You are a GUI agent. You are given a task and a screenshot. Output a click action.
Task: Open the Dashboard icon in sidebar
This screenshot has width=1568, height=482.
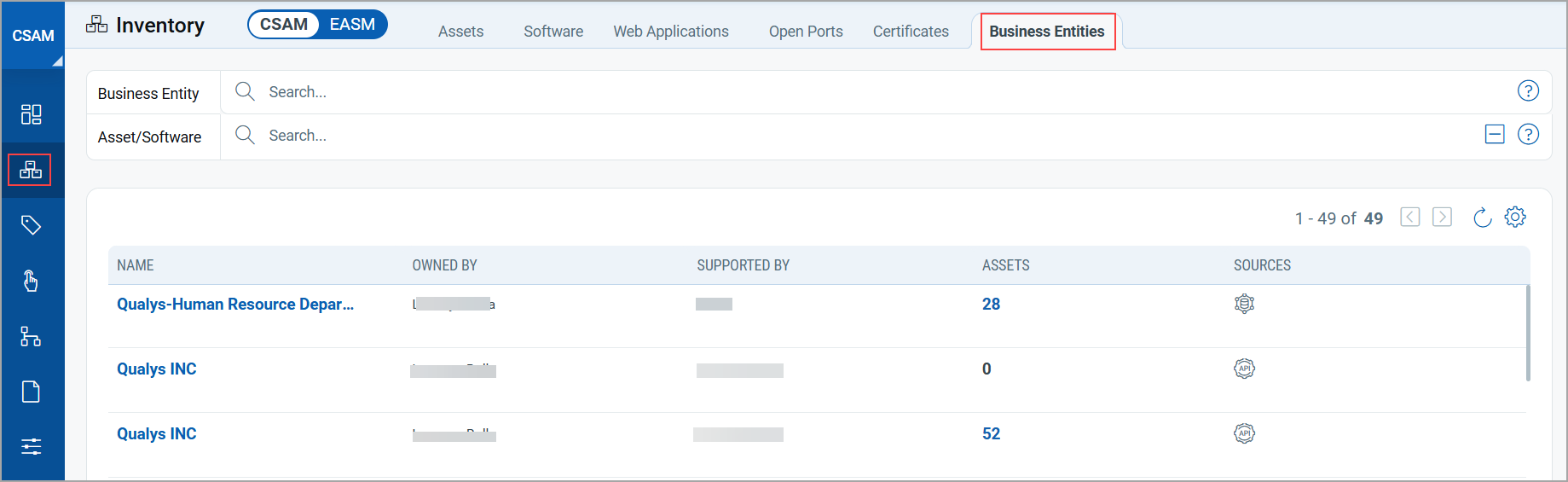tap(32, 114)
